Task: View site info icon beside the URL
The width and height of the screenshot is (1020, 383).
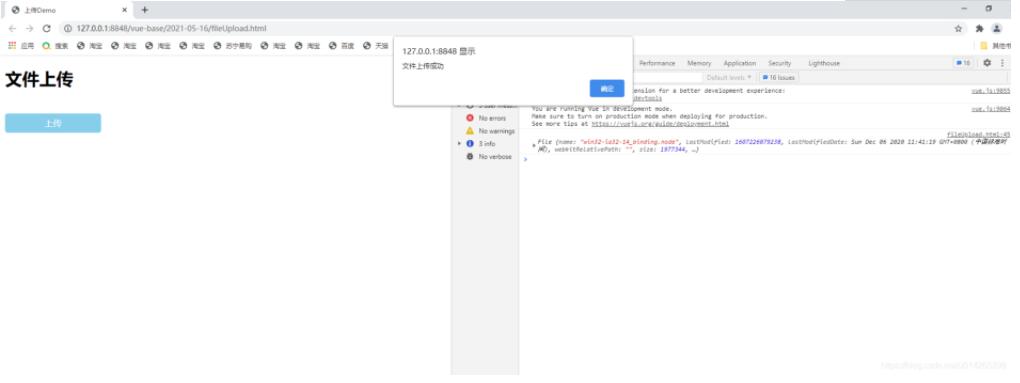Action: tap(67, 29)
